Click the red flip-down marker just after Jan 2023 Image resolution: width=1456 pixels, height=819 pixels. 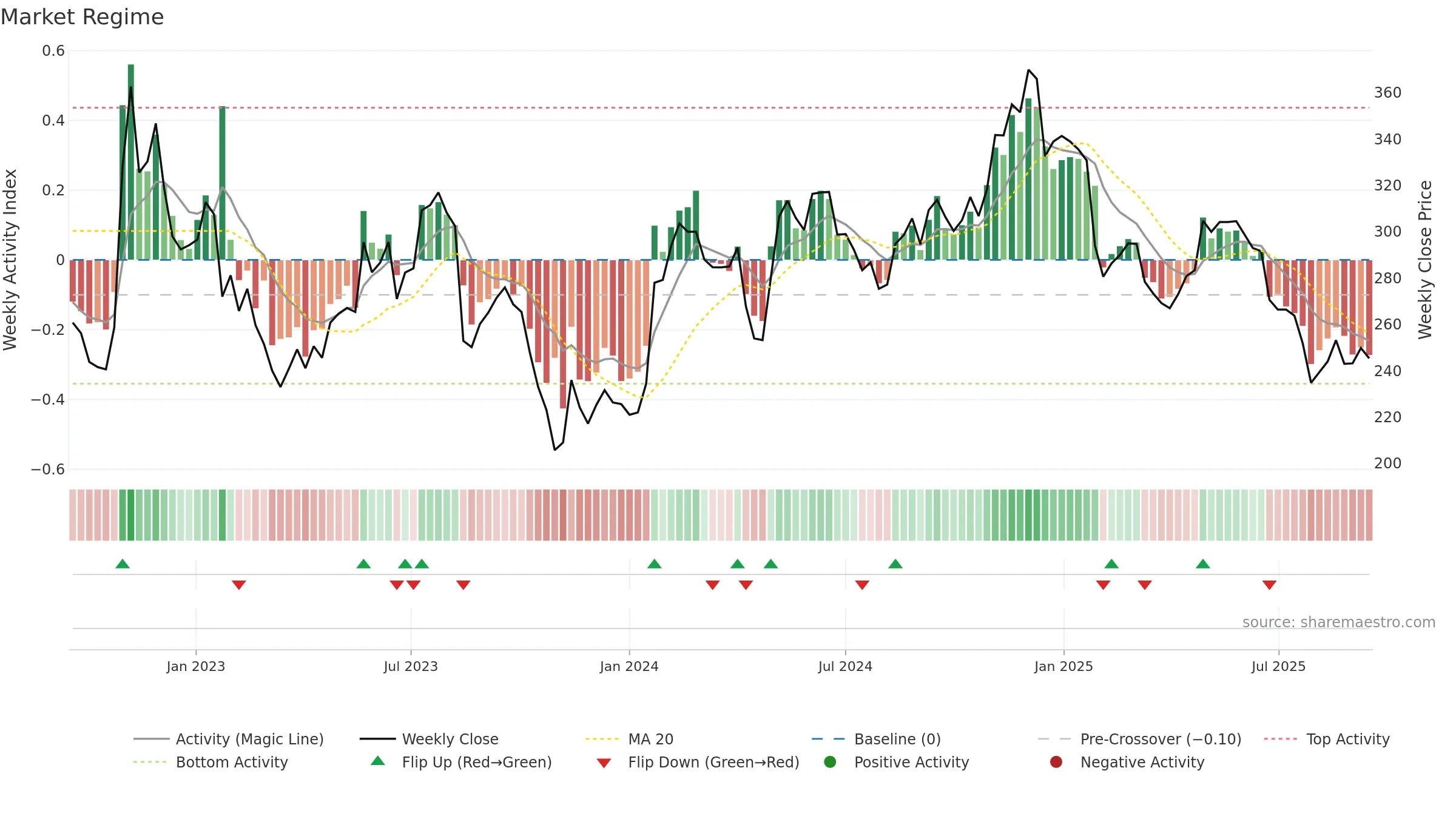tap(239, 585)
